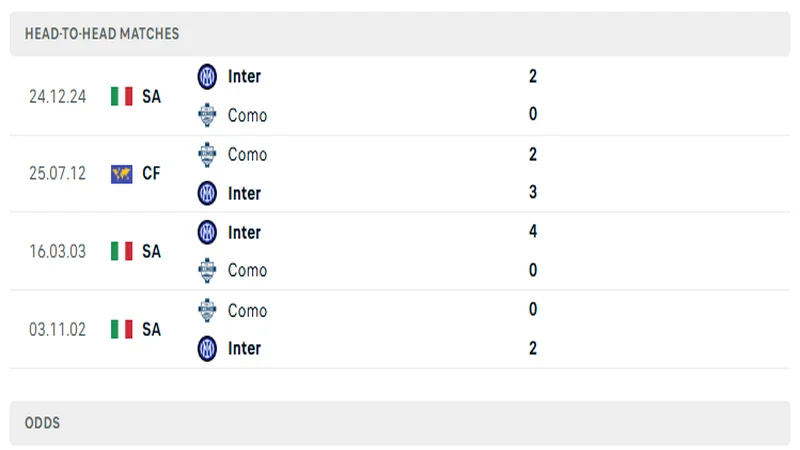
Task: Select Como name in the 16.03.03 match
Action: 247,270
